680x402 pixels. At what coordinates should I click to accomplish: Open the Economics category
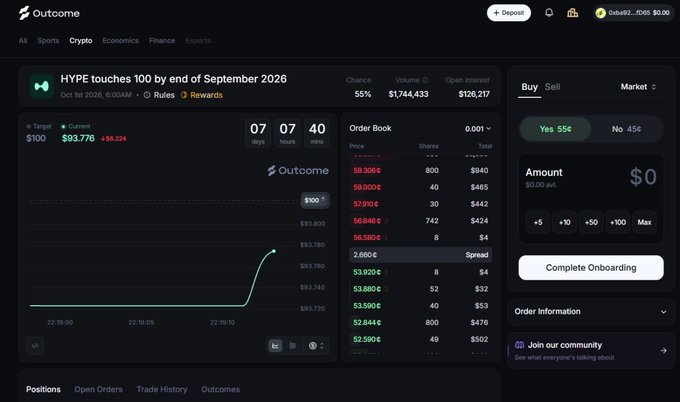point(121,40)
